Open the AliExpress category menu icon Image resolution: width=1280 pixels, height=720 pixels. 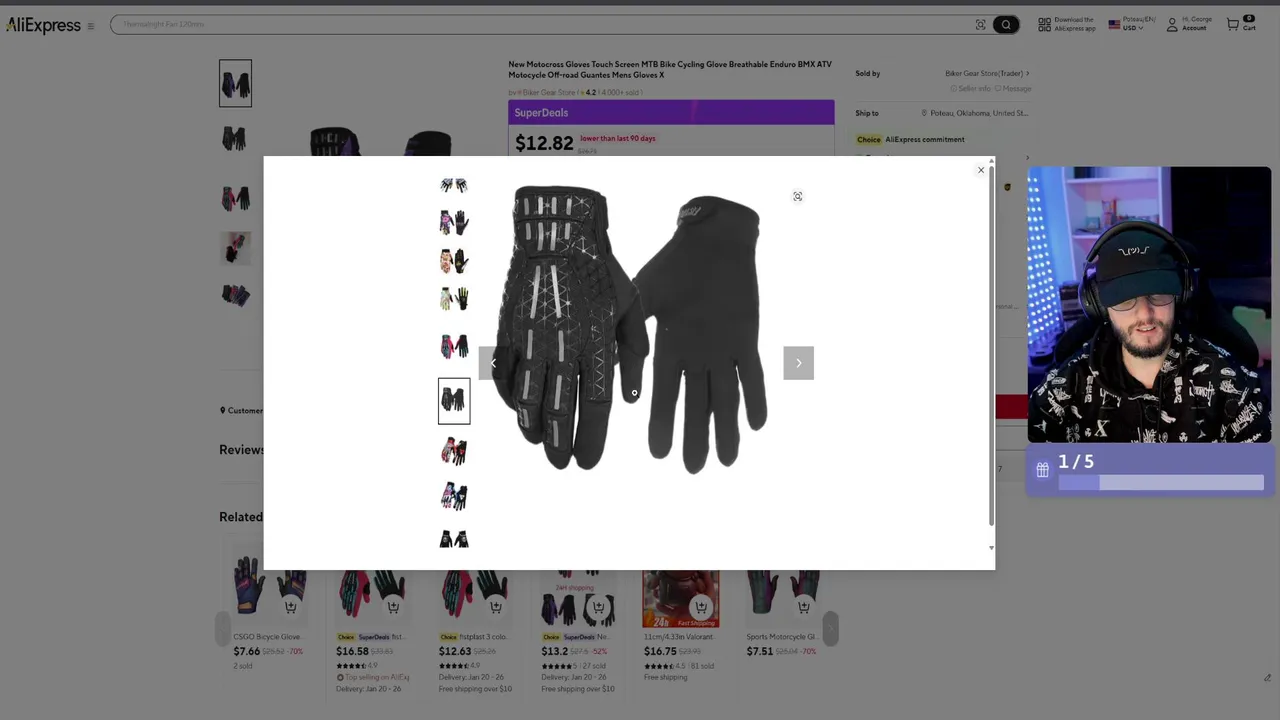click(90, 26)
